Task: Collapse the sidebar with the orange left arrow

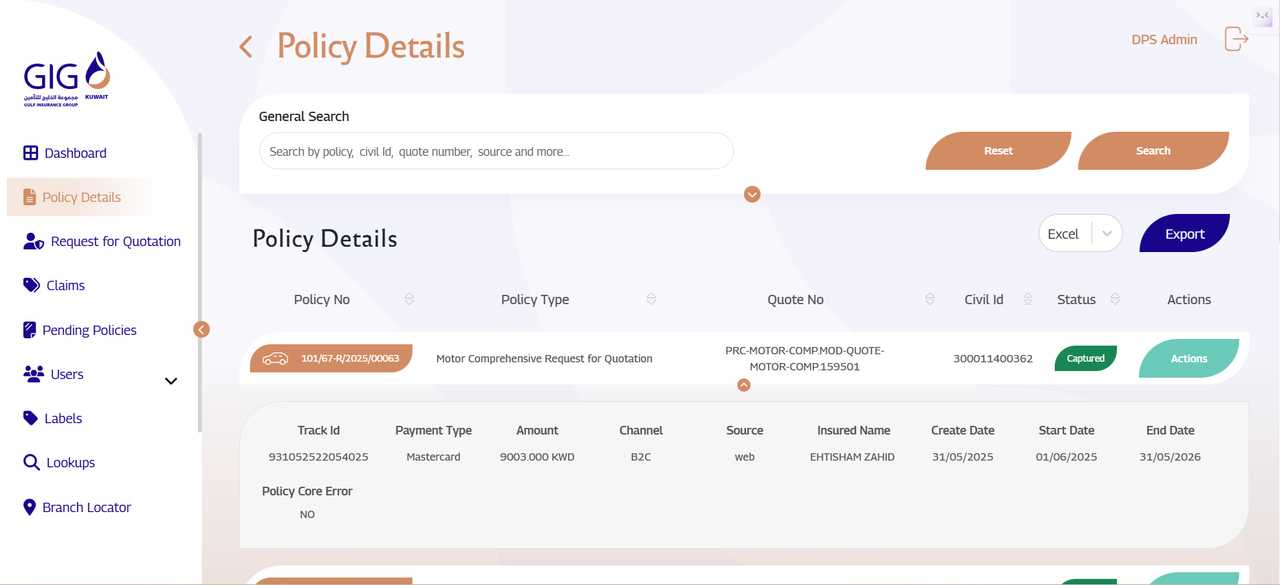Action: coord(202,329)
